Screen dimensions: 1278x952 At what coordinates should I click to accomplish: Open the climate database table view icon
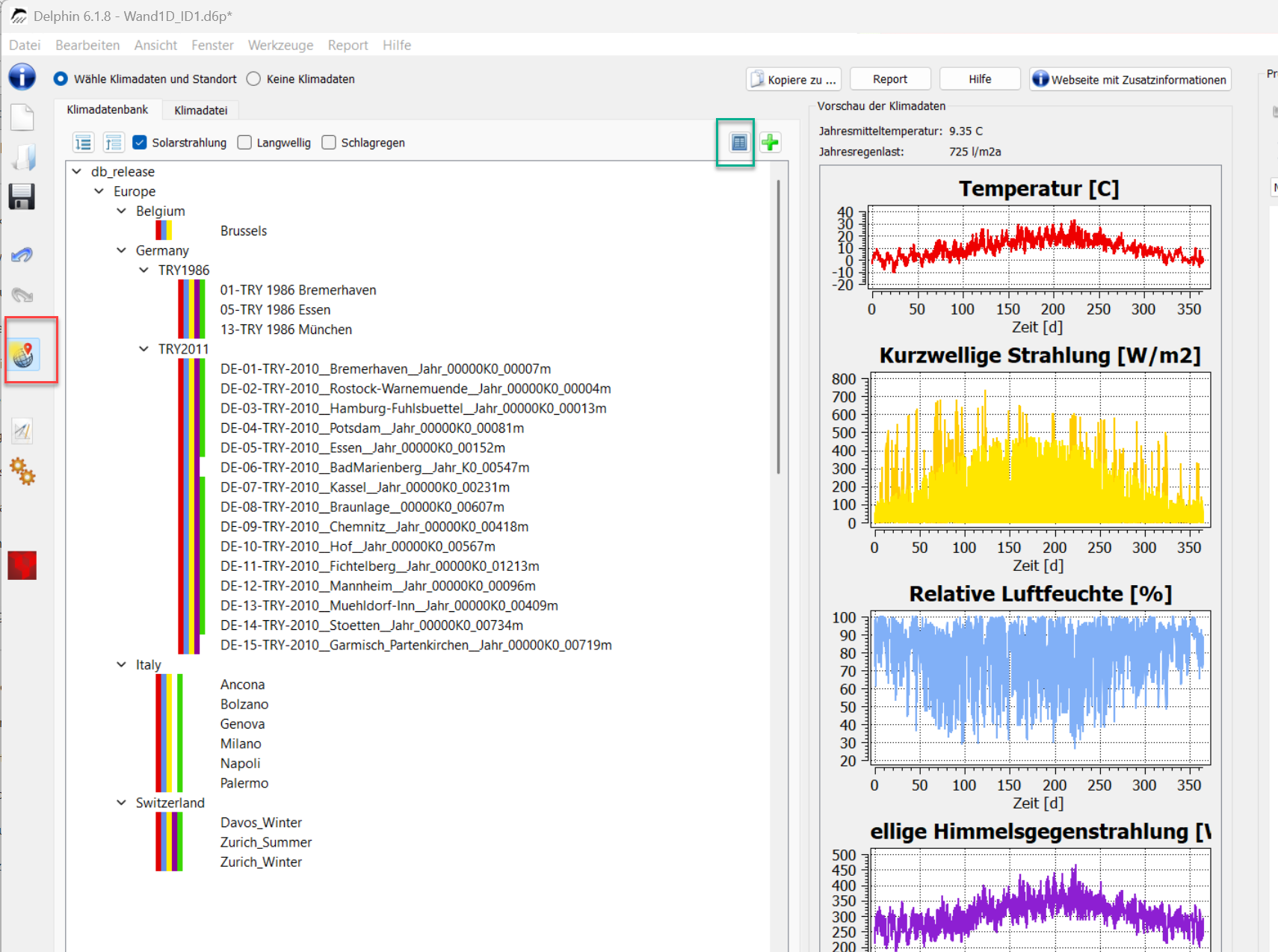[738, 142]
